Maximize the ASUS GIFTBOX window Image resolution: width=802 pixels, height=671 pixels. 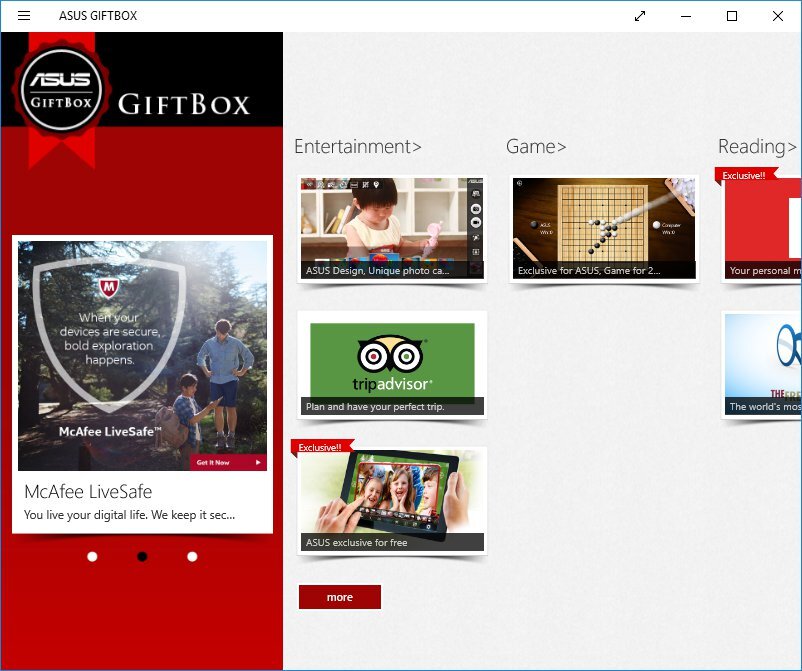[x=732, y=16]
